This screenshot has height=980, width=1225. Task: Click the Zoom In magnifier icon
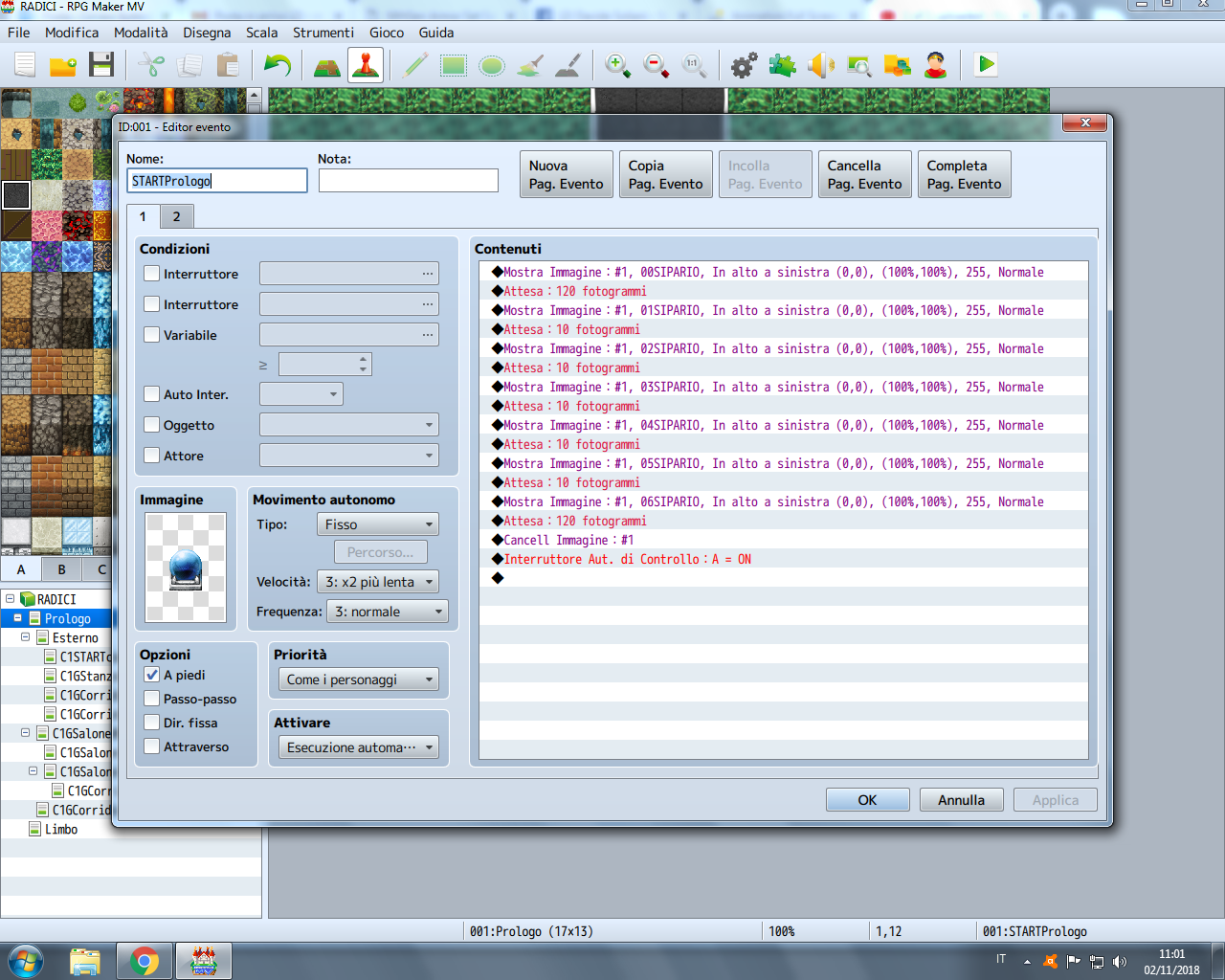pos(618,65)
